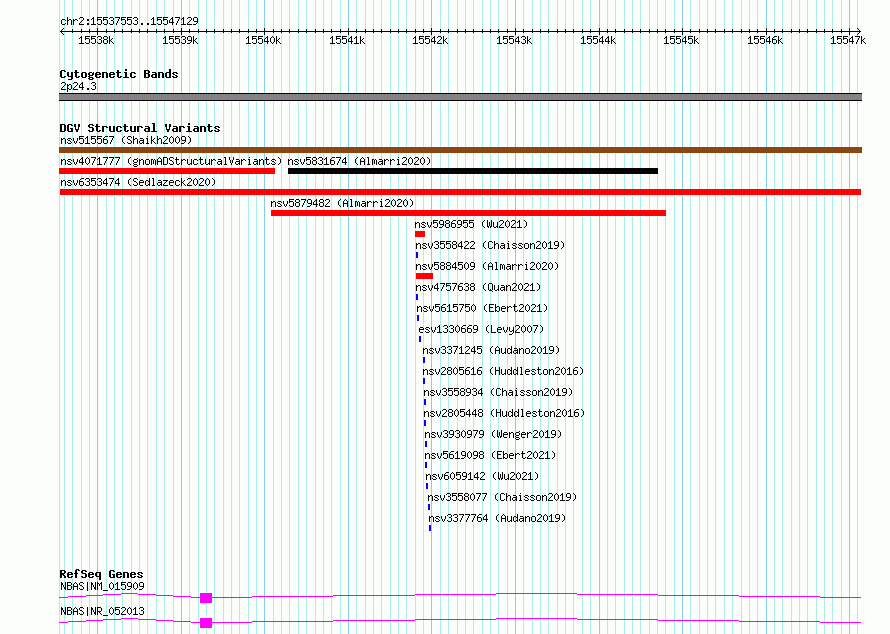This screenshot has width=890, height=634.
Task: Click the nsv5831674 (Almarri2020) label
Action: [x=359, y=161]
